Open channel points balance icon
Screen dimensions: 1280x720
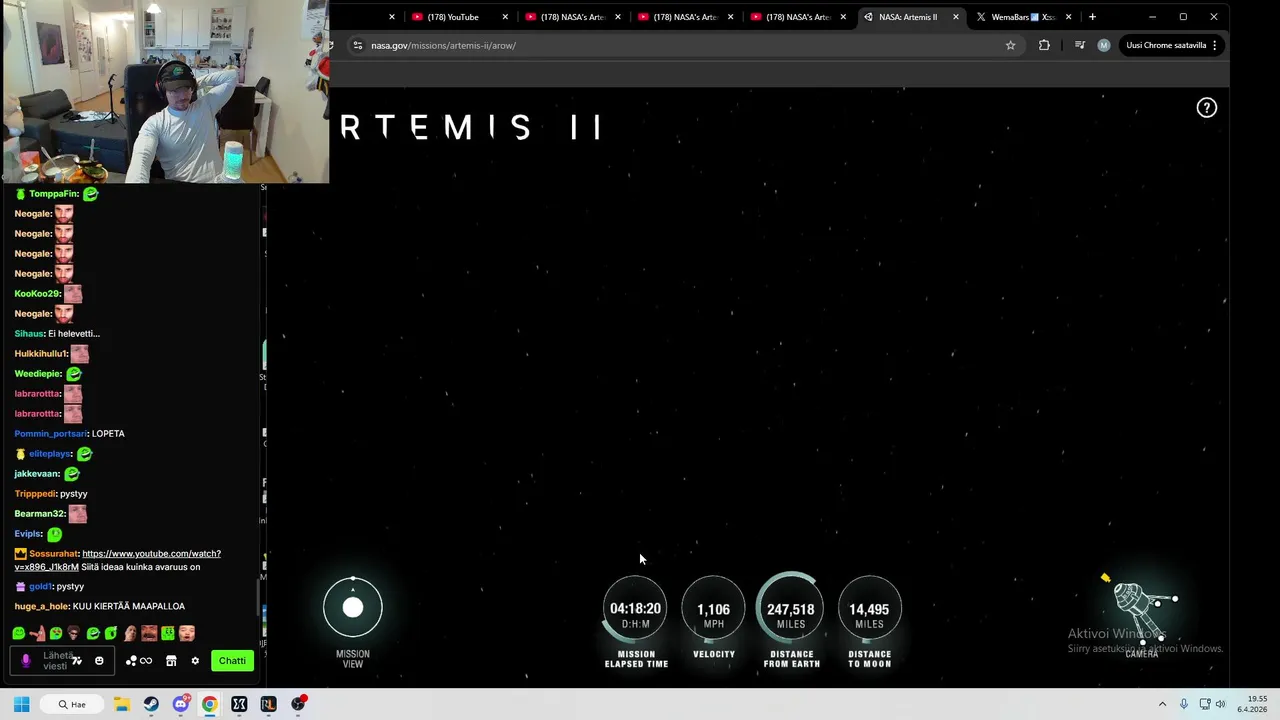click(138, 661)
